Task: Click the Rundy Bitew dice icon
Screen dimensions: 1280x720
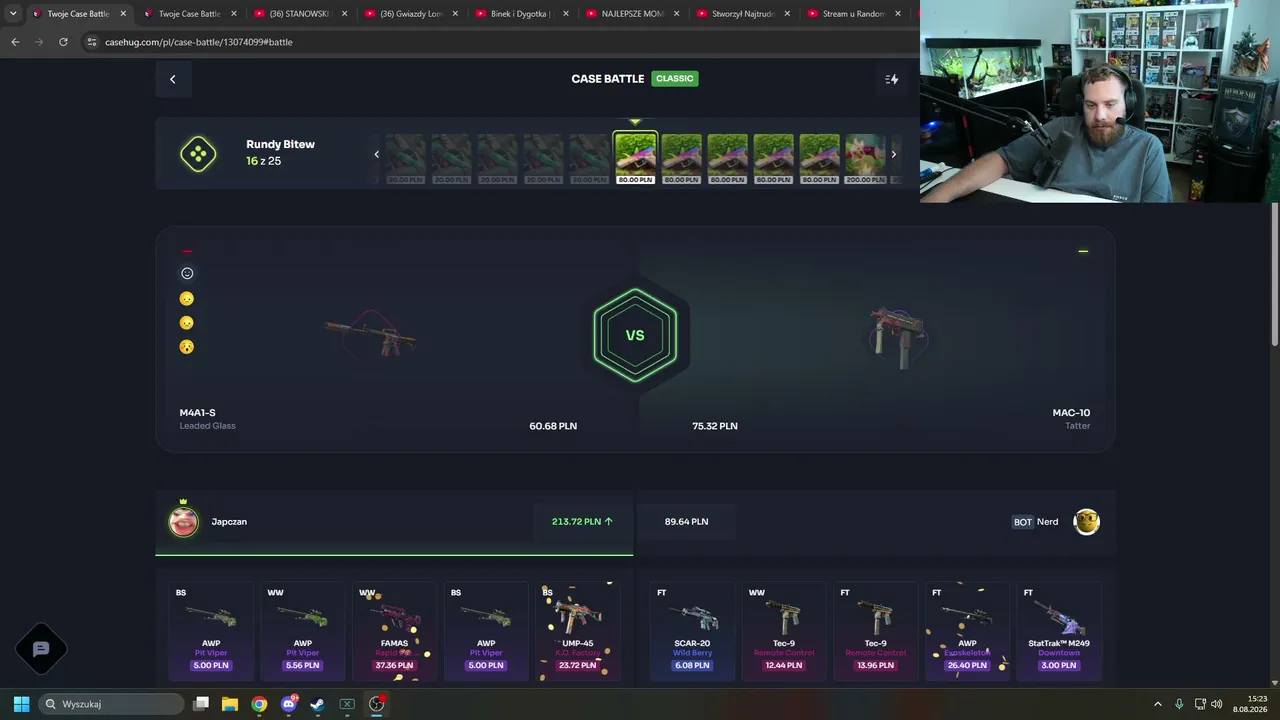Action: (x=198, y=153)
